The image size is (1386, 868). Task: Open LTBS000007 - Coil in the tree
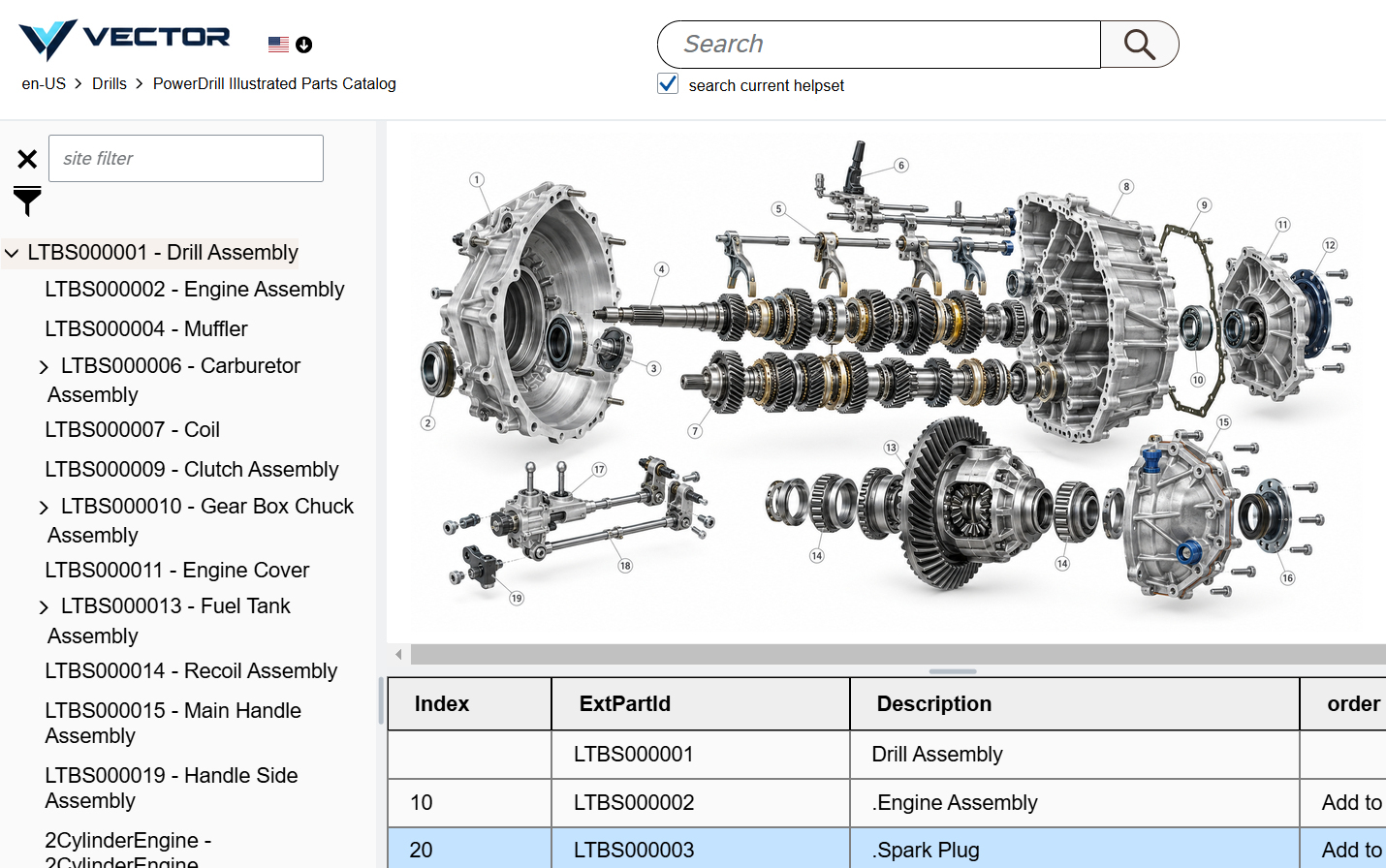(x=133, y=429)
